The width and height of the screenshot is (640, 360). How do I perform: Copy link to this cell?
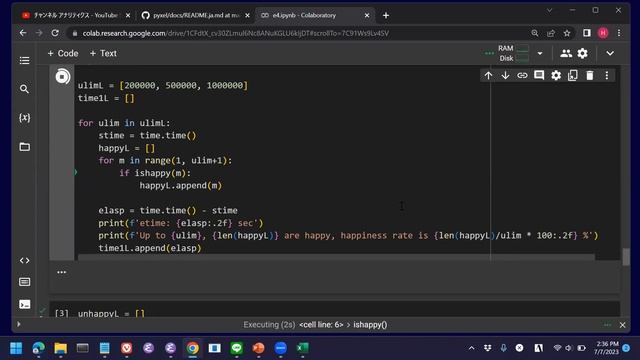pyautogui.click(x=522, y=76)
